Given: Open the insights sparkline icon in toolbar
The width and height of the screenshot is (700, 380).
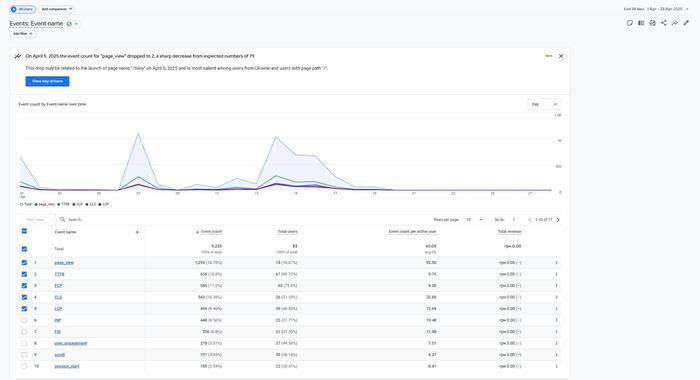Looking at the screenshot, I should (675, 23).
